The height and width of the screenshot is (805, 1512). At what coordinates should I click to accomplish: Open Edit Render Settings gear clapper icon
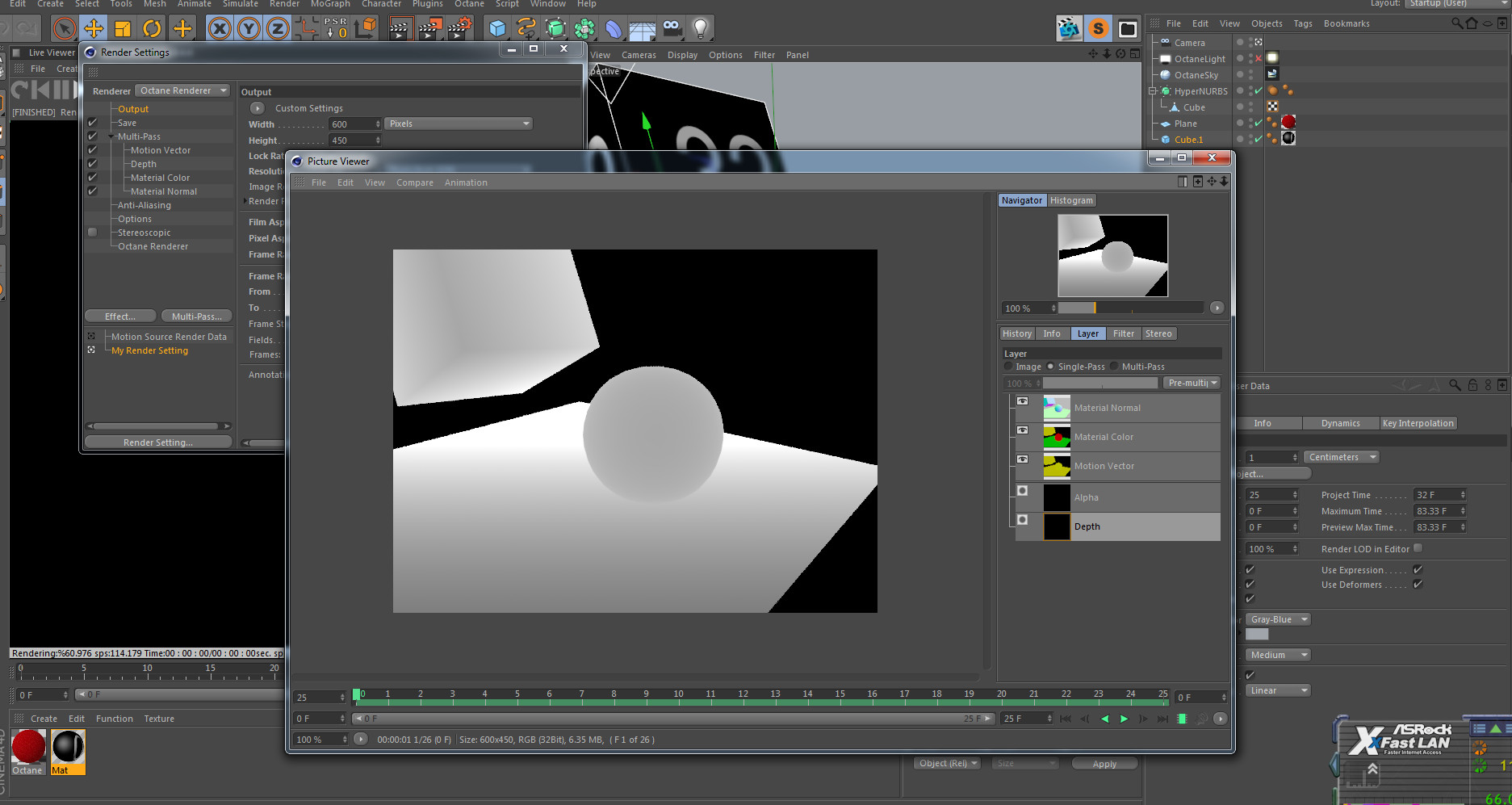click(x=459, y=29)
